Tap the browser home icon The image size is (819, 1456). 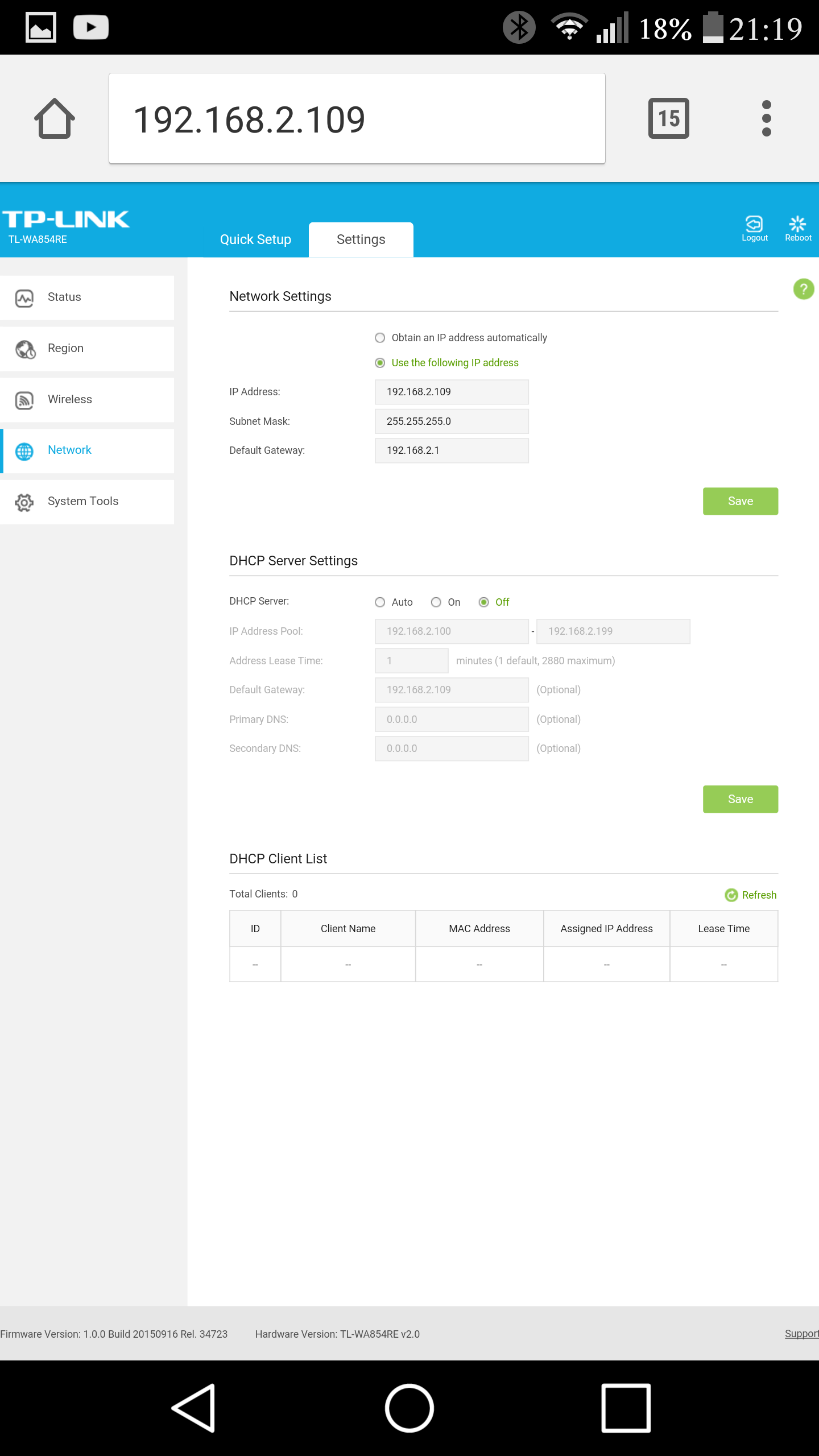[55, 118]
